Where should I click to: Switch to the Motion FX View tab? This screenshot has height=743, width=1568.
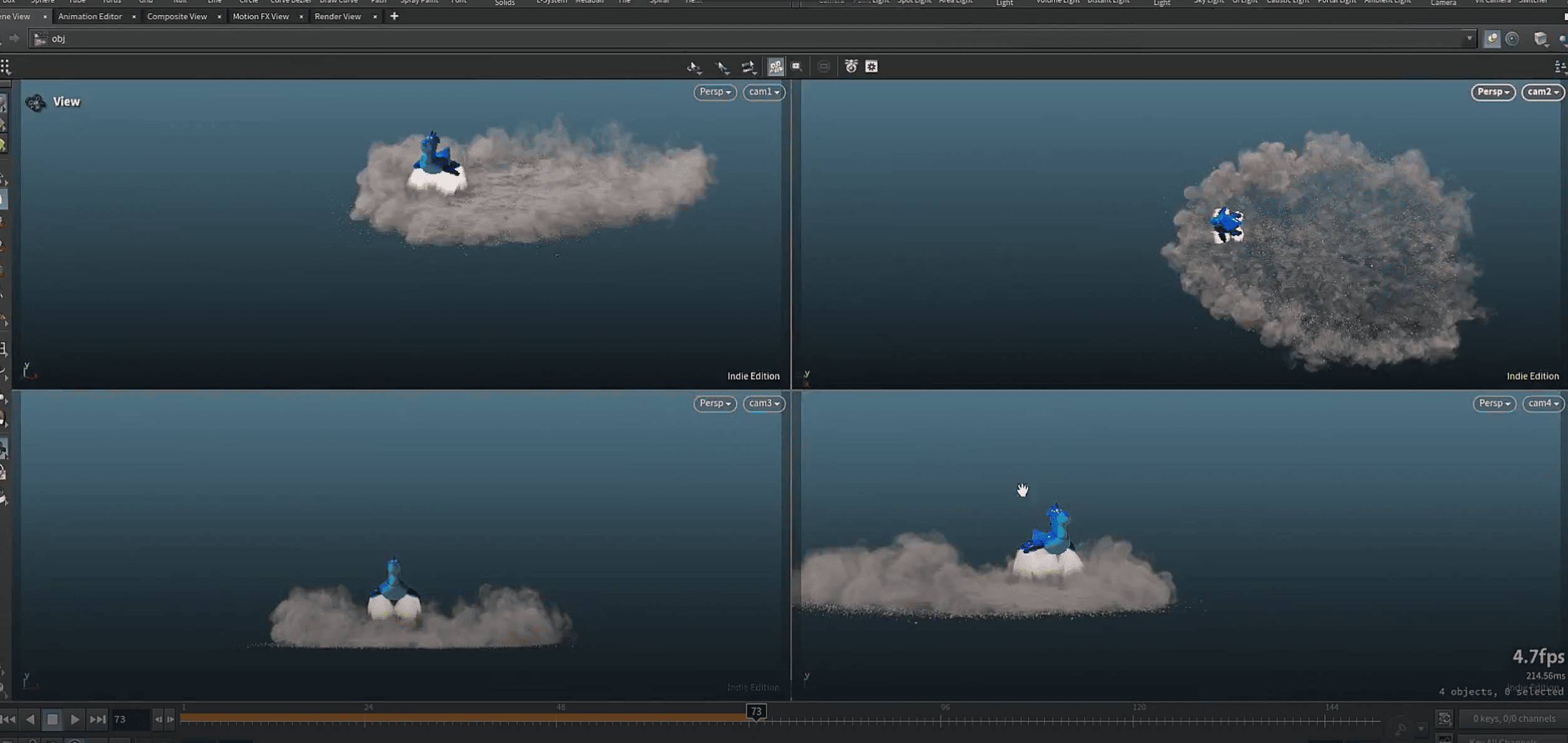pos(261,16)
